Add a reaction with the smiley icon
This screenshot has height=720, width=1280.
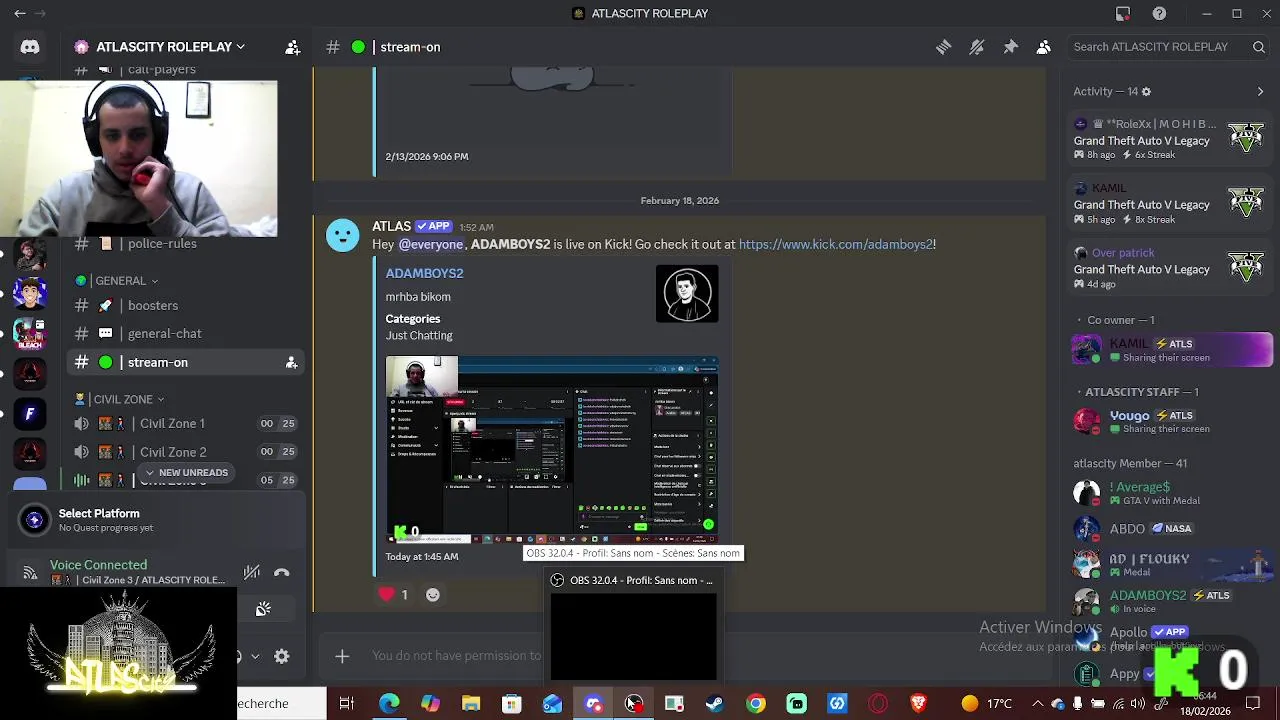point(433,594)
